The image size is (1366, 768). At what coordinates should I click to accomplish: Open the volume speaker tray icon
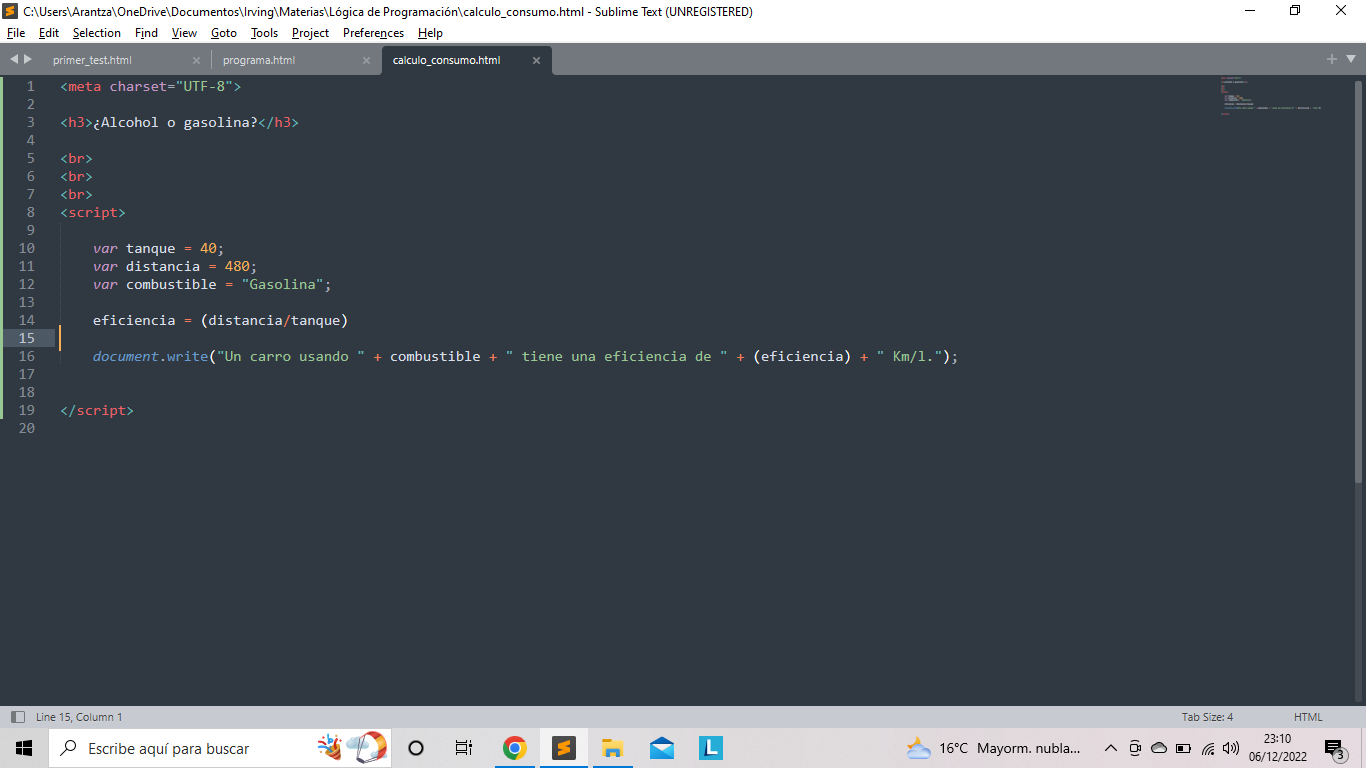pos(1231,748)
